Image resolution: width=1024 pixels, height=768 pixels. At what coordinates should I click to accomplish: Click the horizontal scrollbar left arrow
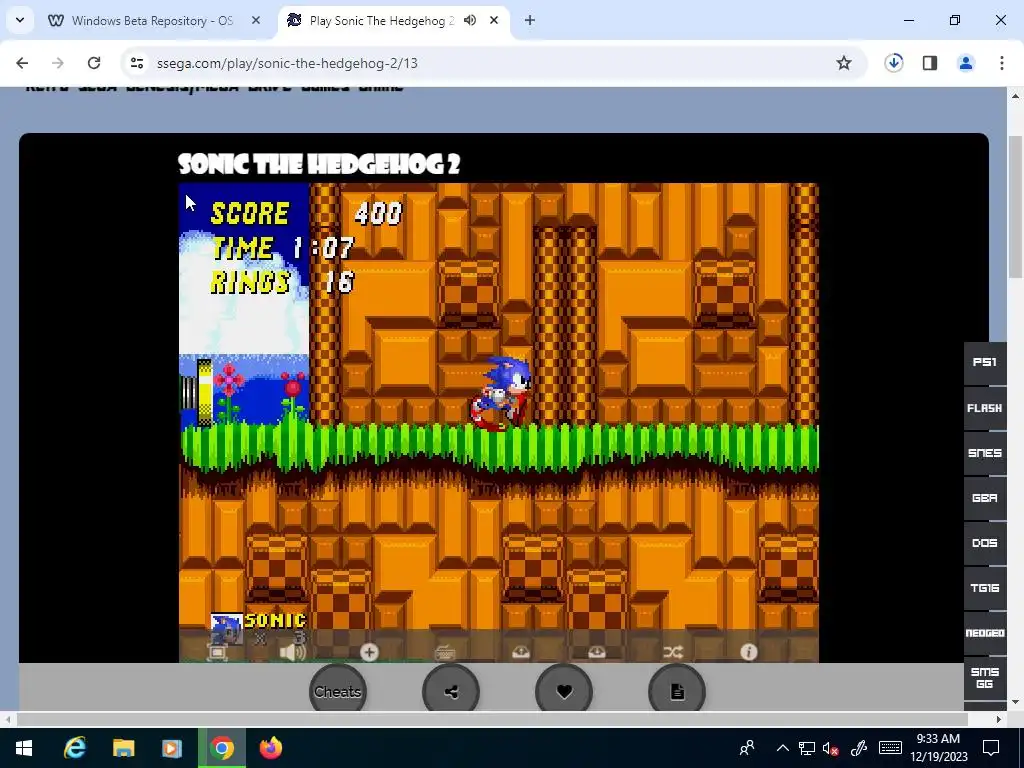[8, 719]
